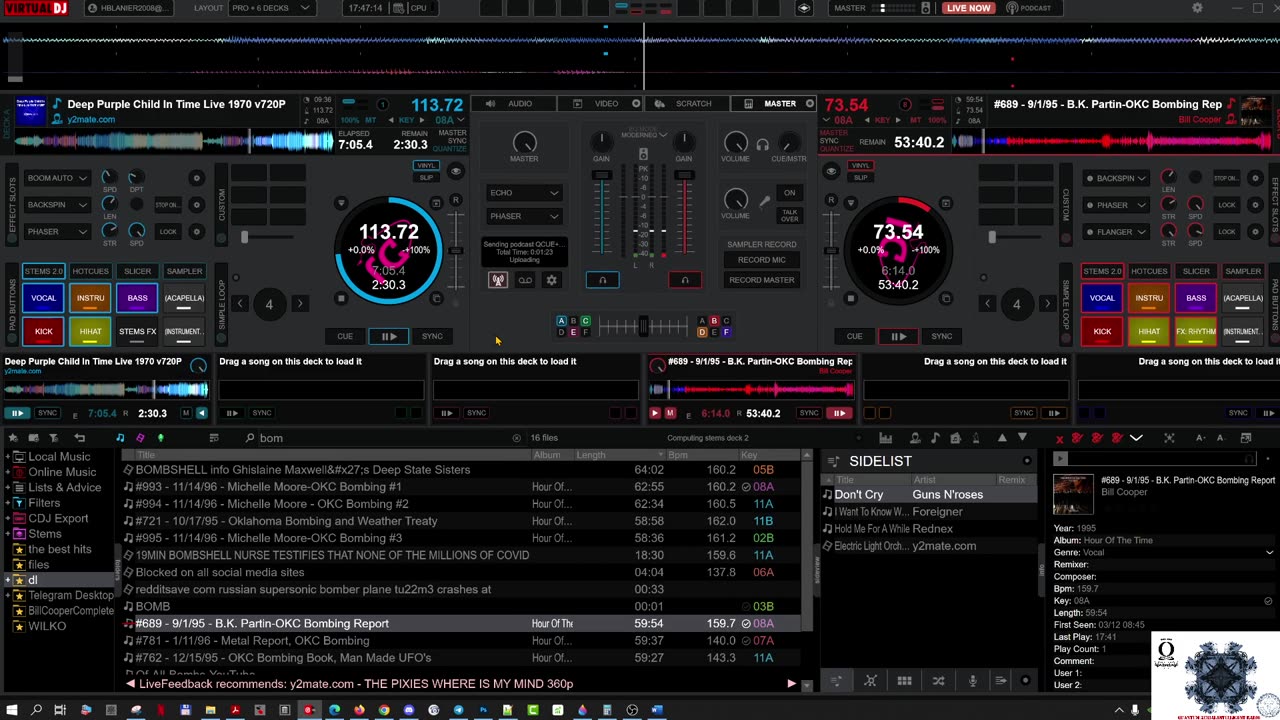Toggle SLIP mode on right deck
This screenshot has width=1280, height=720.
click(860, 177)
